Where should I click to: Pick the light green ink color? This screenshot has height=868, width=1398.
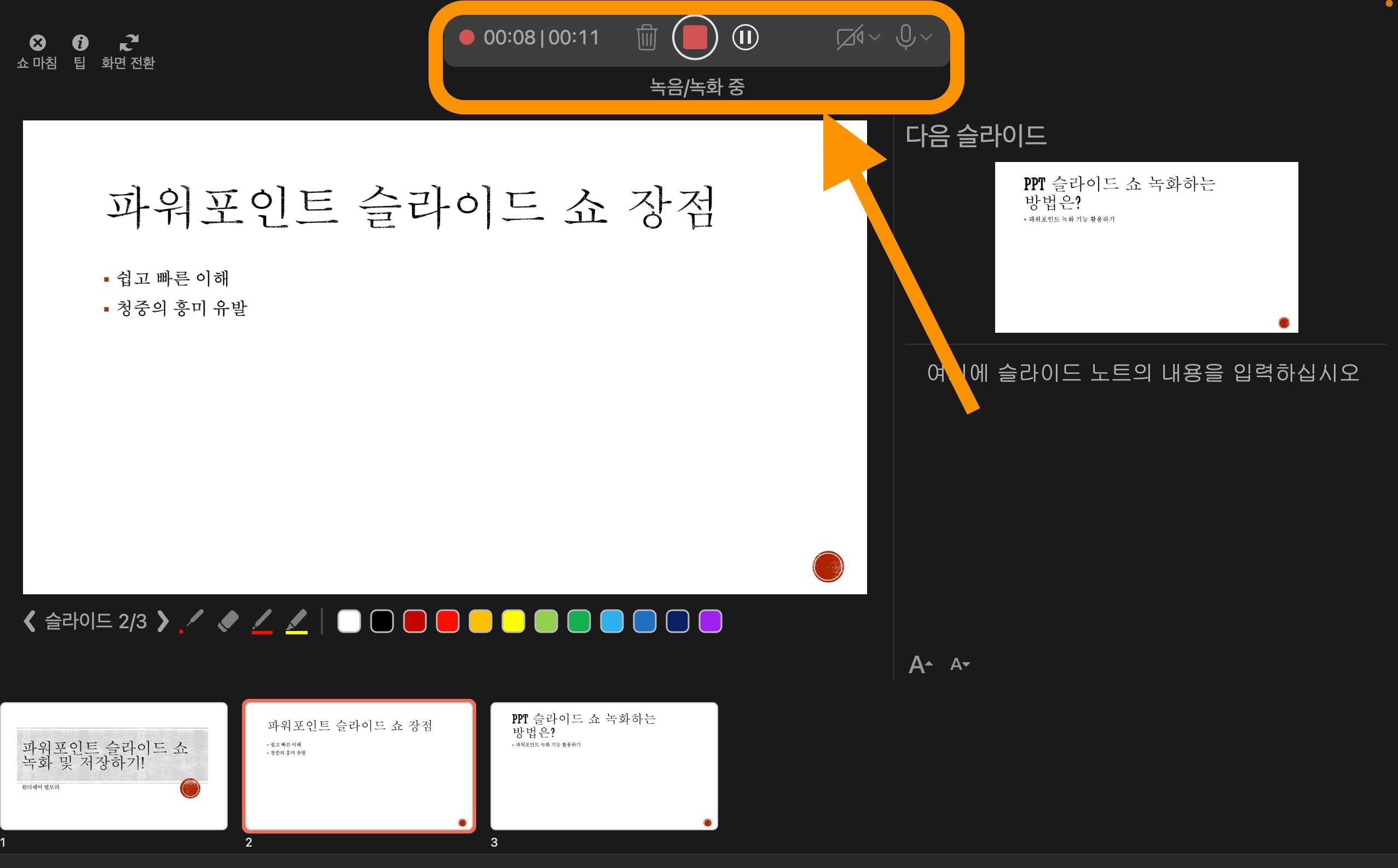[546, 621]
